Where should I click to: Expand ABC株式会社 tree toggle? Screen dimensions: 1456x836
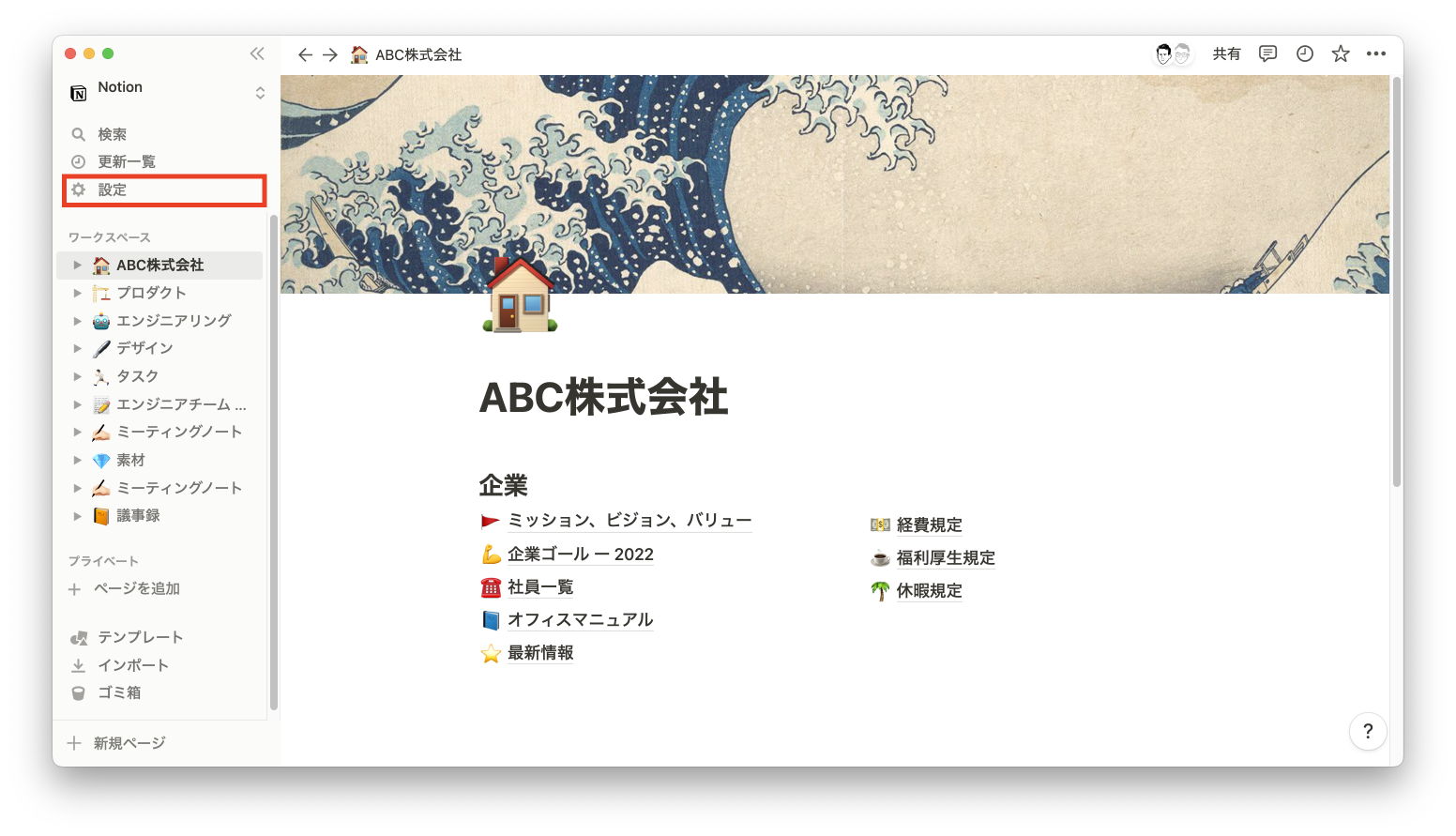78,266
